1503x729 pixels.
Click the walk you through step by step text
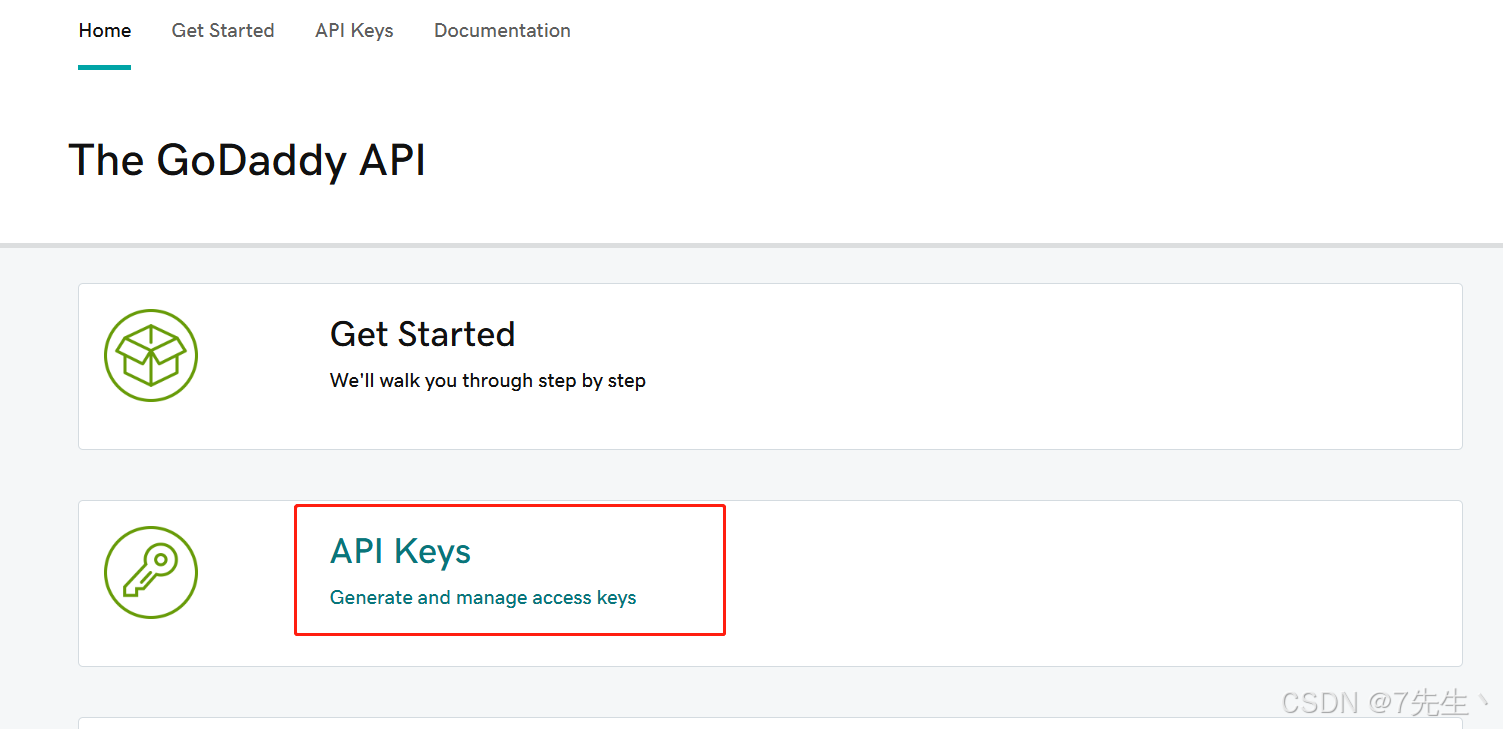(487, 381)
